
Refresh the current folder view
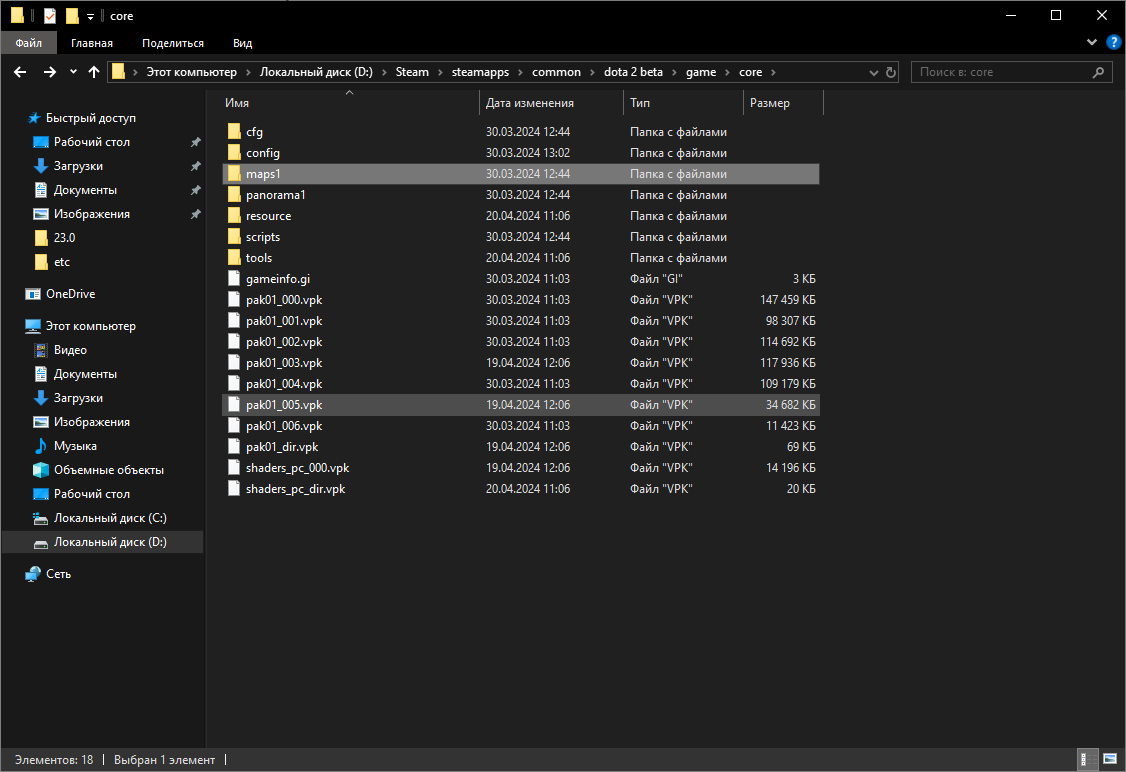pos(890,73)
